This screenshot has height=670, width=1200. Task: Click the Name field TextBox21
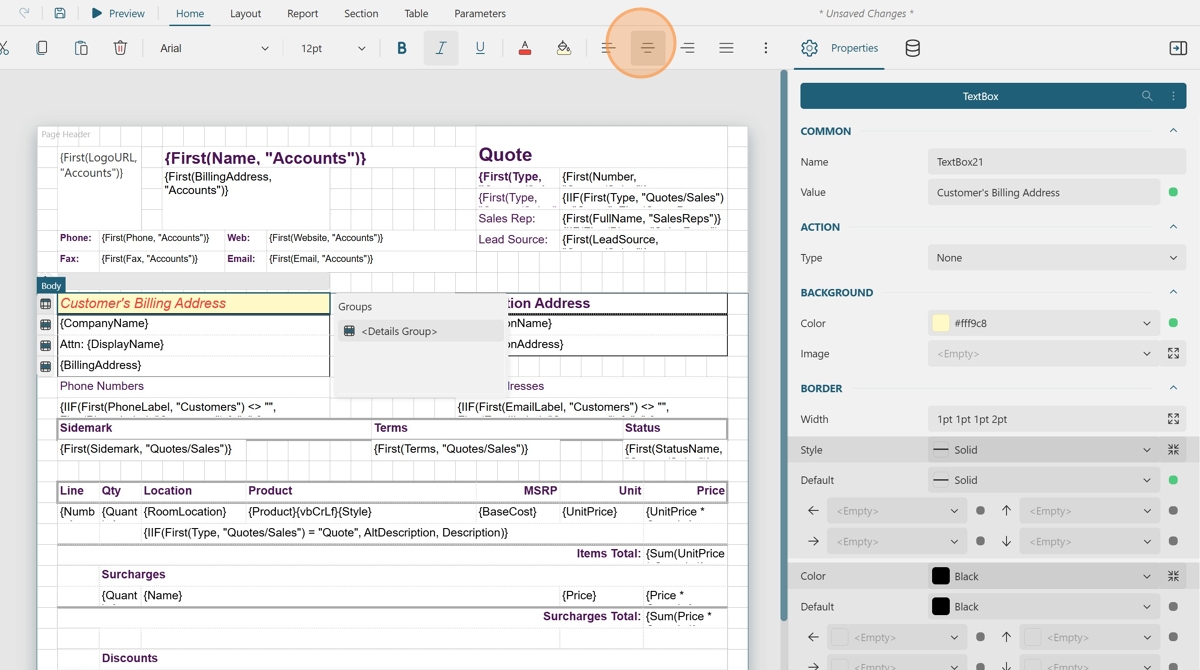(1057, 162)
